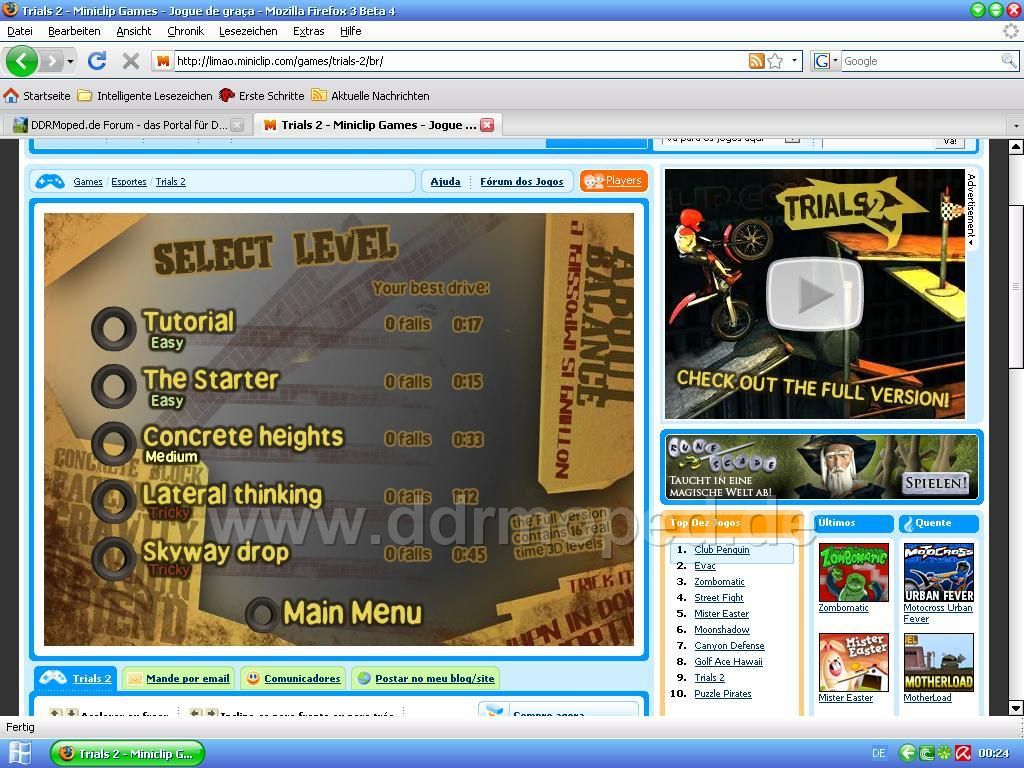Open the Extras menu
The image size is (1024, 768).
309,31
